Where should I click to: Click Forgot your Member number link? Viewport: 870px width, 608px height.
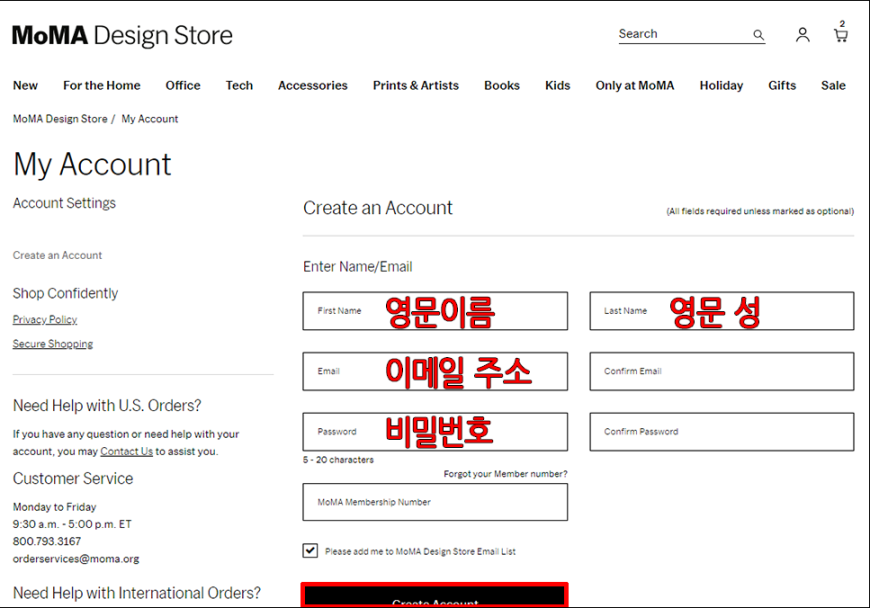coord(505,474)
